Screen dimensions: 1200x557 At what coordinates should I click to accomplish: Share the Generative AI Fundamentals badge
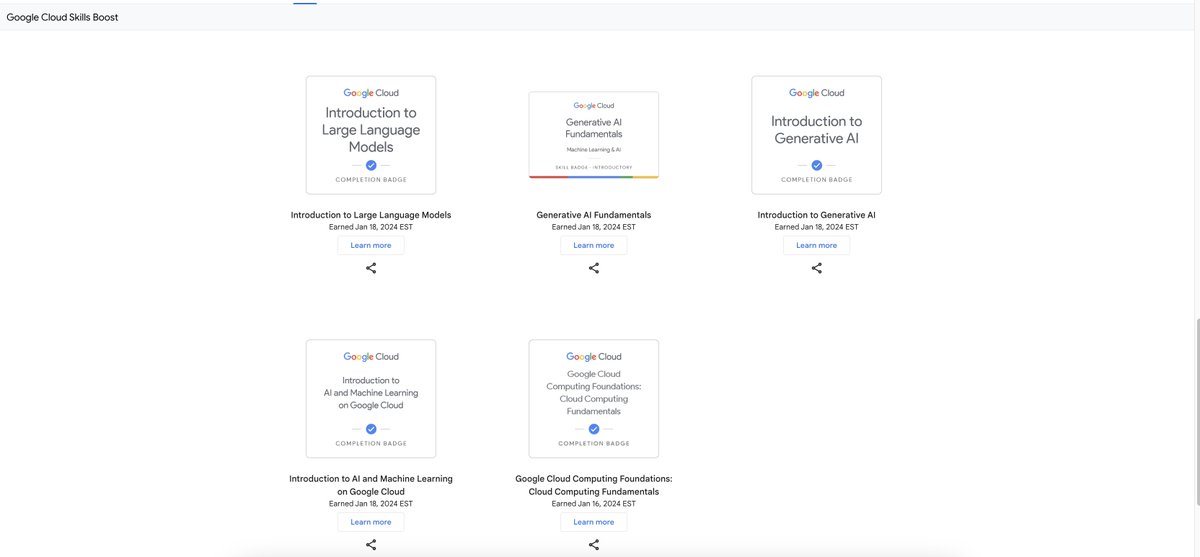[x=594, y=268]
